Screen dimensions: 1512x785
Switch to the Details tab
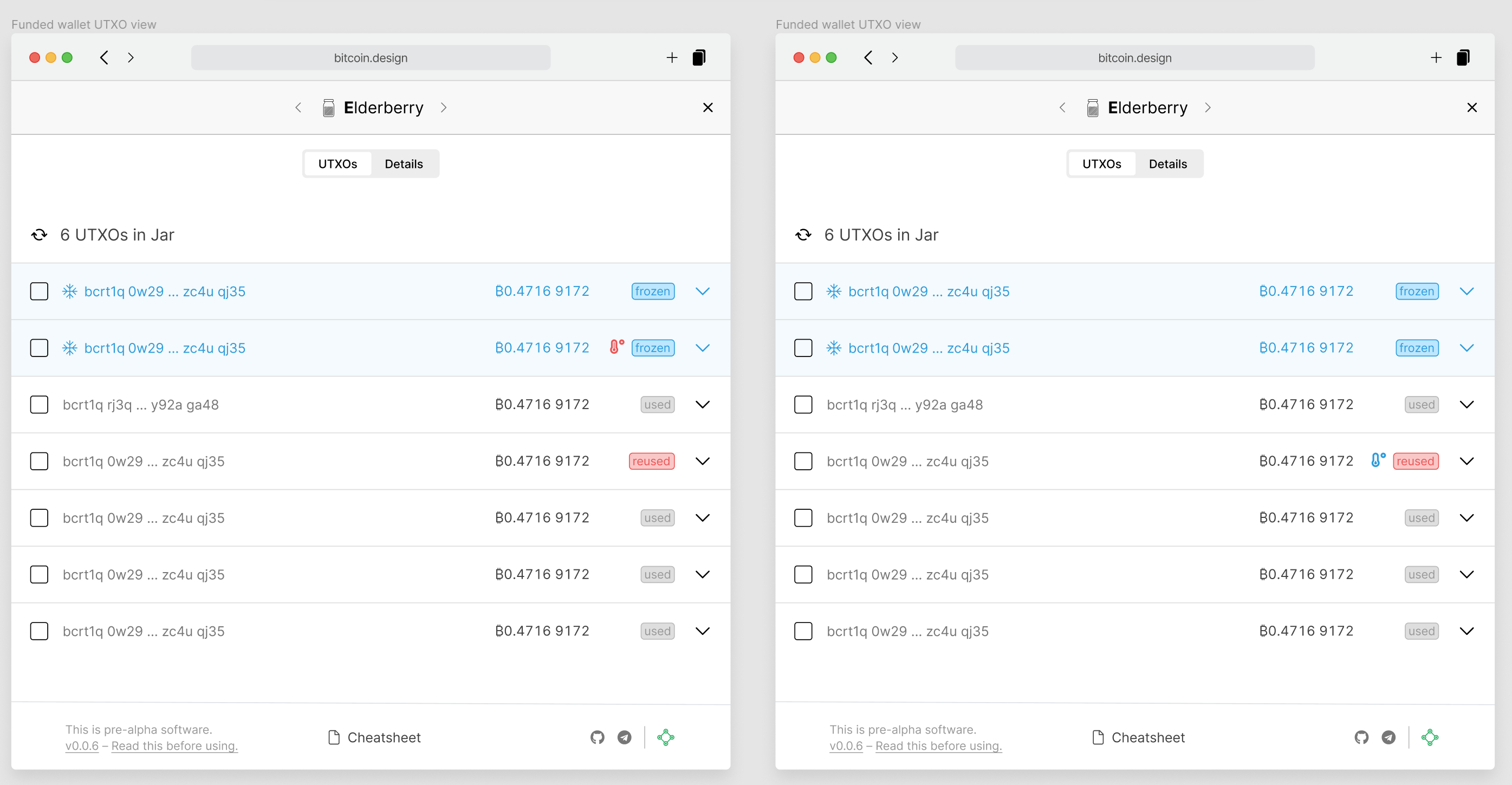pos(404,163)
